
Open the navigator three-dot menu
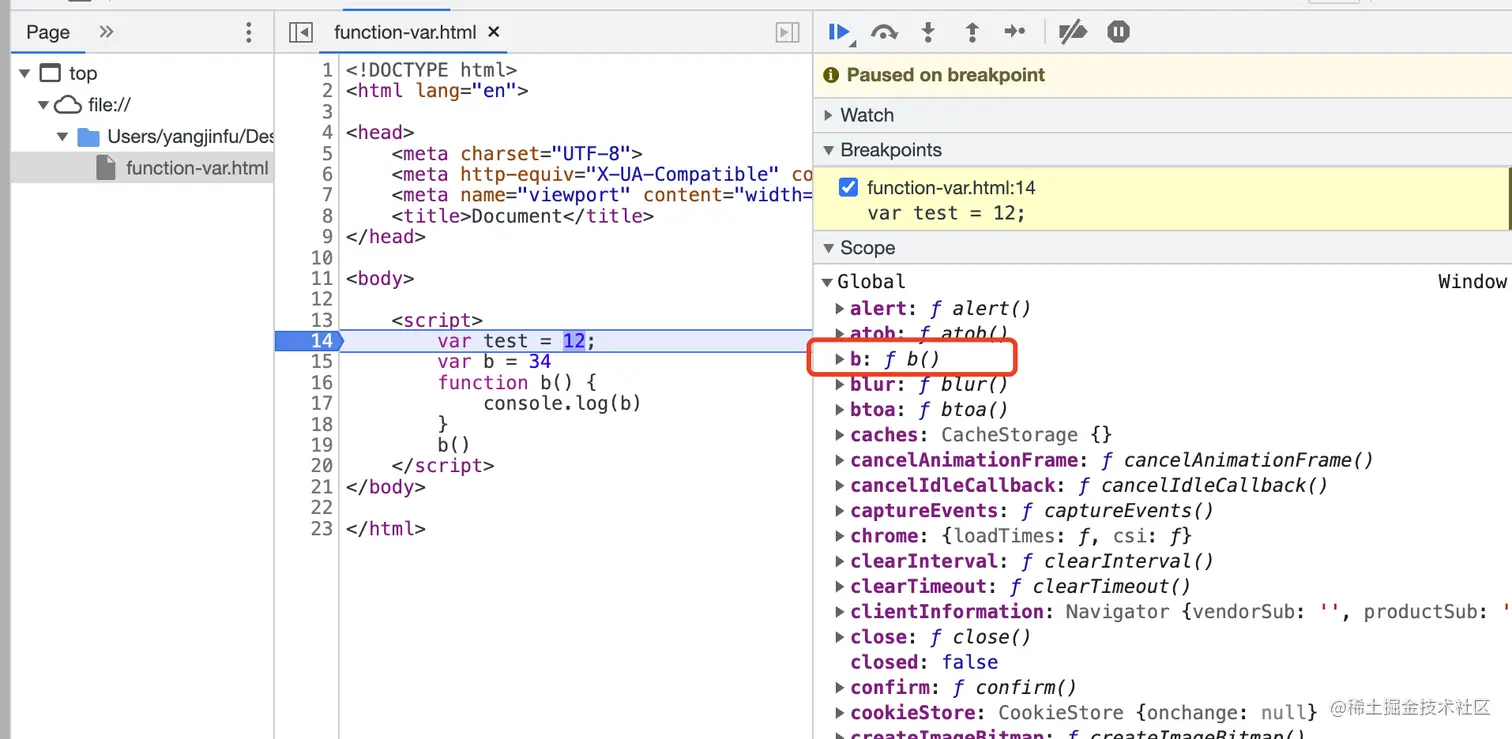click(x=249, y=32)
